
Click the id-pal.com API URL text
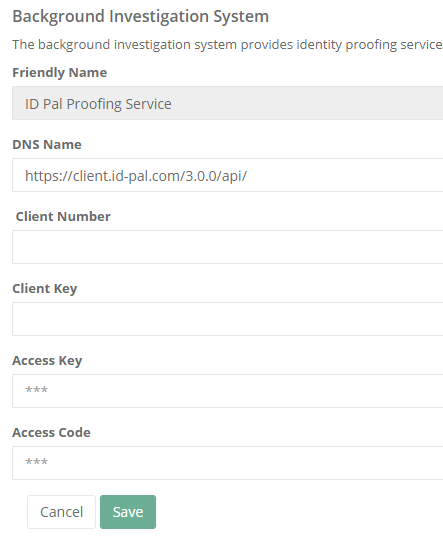tap(136, 176)
